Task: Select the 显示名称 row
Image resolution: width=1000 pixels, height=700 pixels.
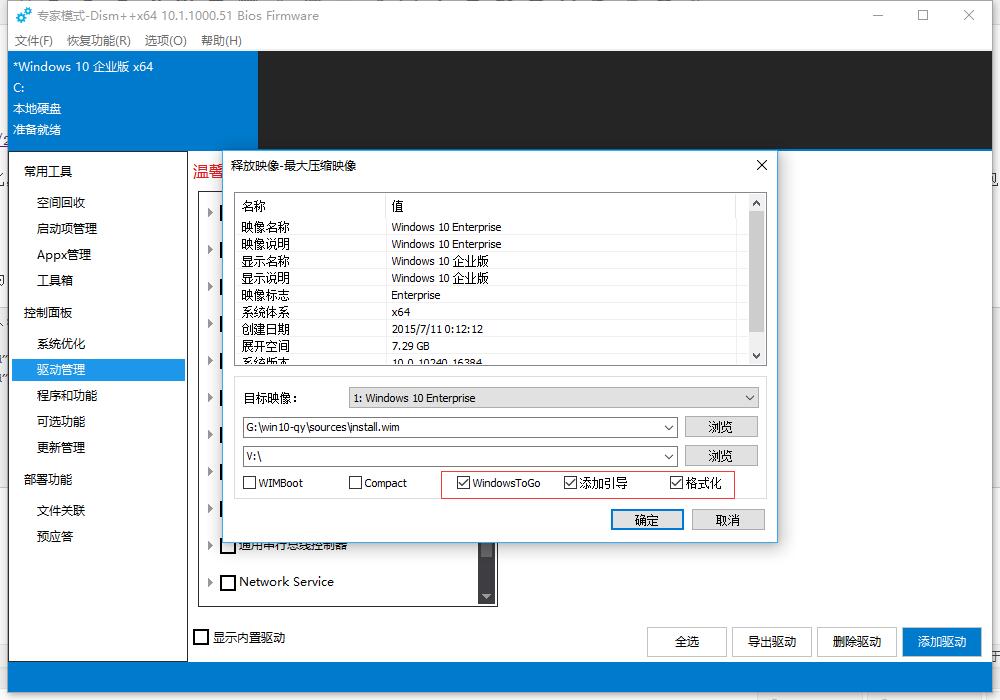Action: click(x=492, y=261)
